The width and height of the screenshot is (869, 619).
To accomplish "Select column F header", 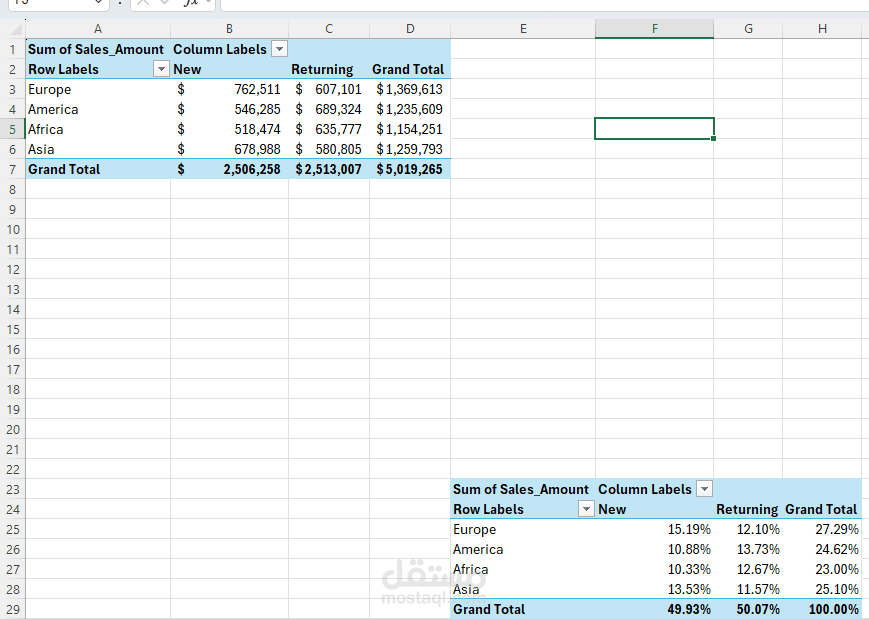I will pyautogui.click(x=654, y=29).
